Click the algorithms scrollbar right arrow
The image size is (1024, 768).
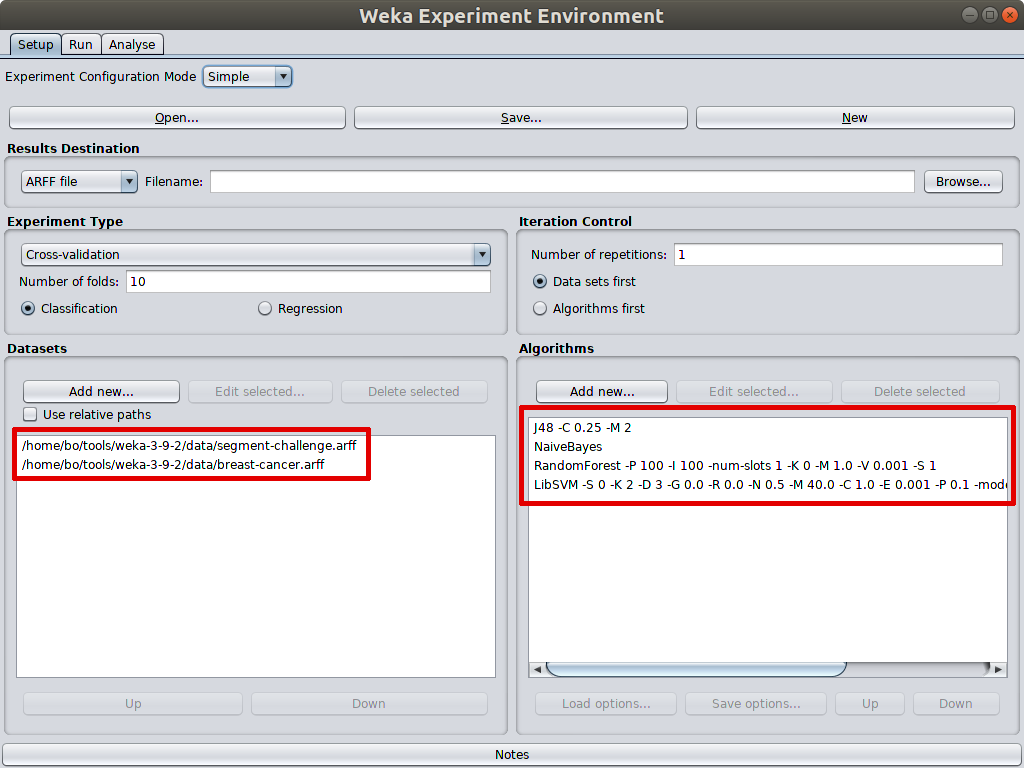(x=999, y=669)
